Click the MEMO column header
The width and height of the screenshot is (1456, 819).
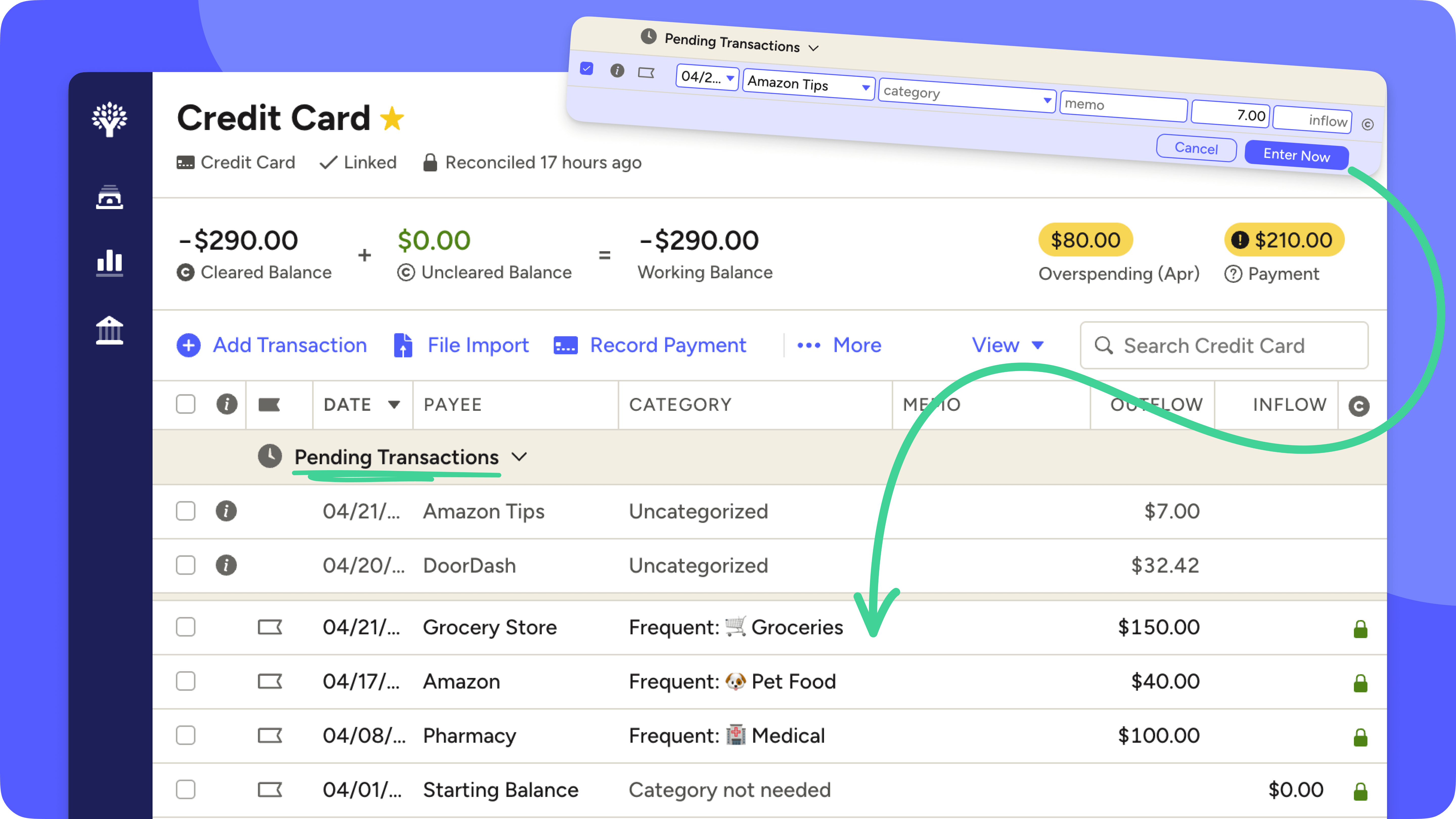pos(931,405)
